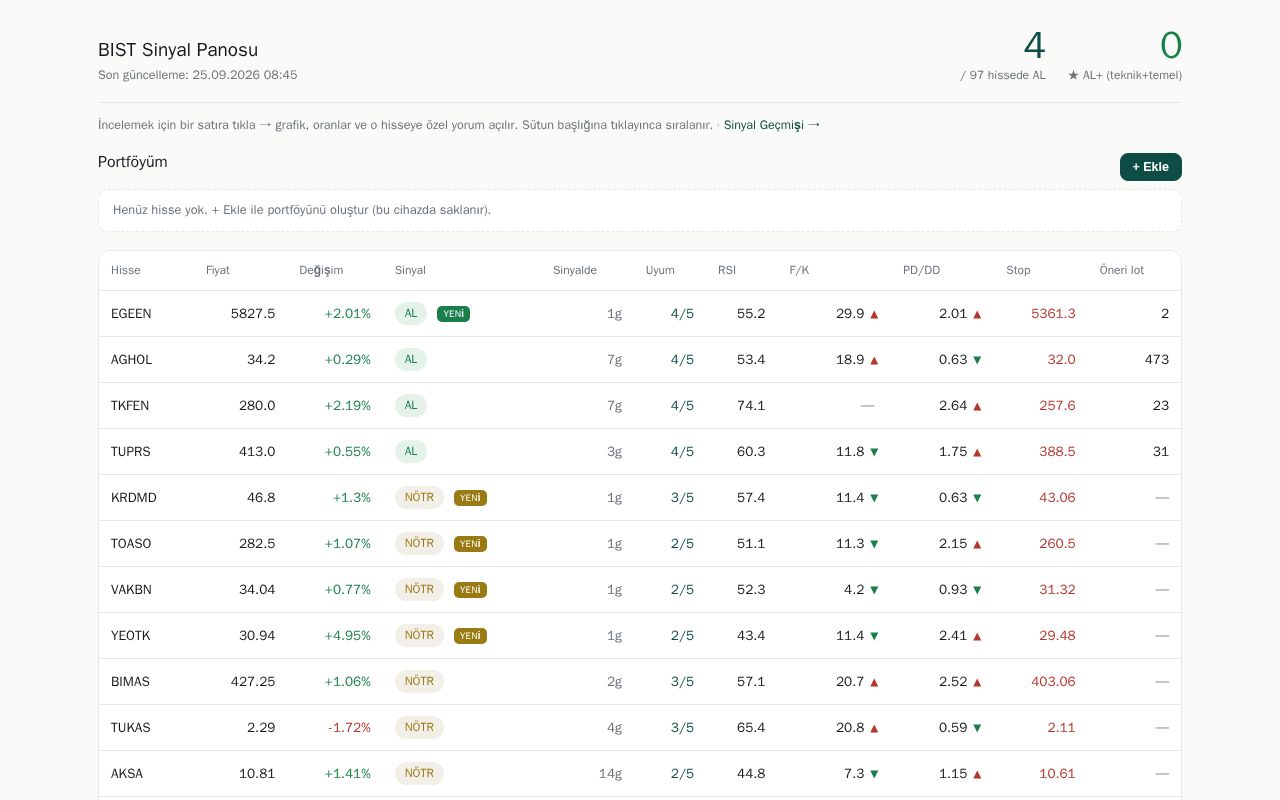Click the red up arrow beside PD/DD 2.64
This screenshot has height=800, width=1280.
977,406
